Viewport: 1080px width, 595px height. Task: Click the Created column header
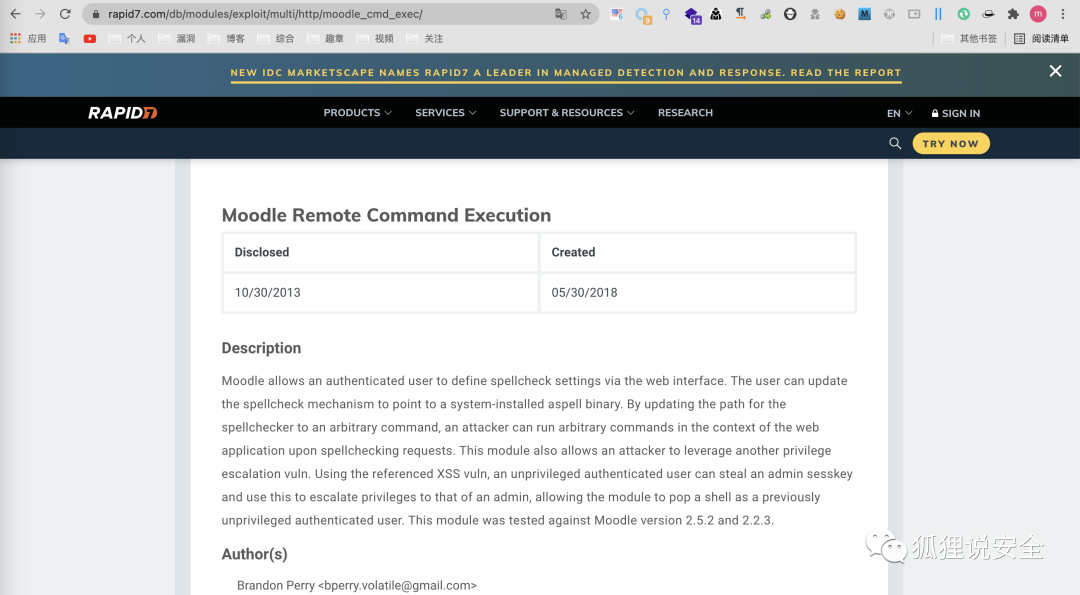(573, 252)
